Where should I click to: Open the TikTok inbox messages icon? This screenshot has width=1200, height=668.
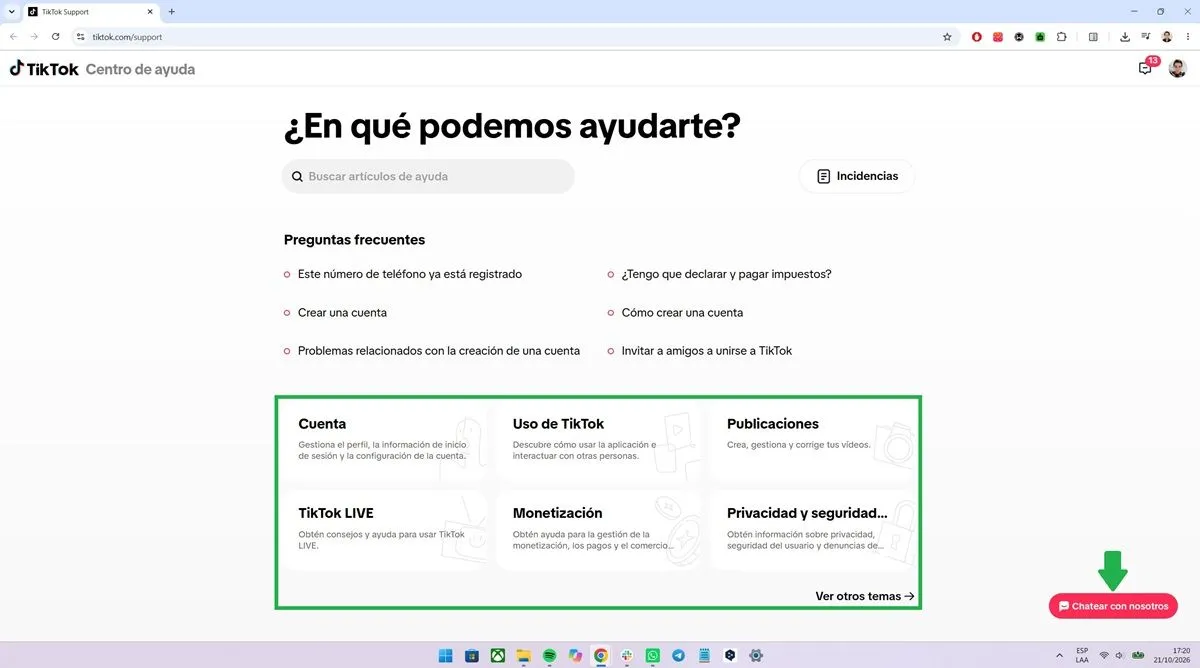(x=1145, y=68)
